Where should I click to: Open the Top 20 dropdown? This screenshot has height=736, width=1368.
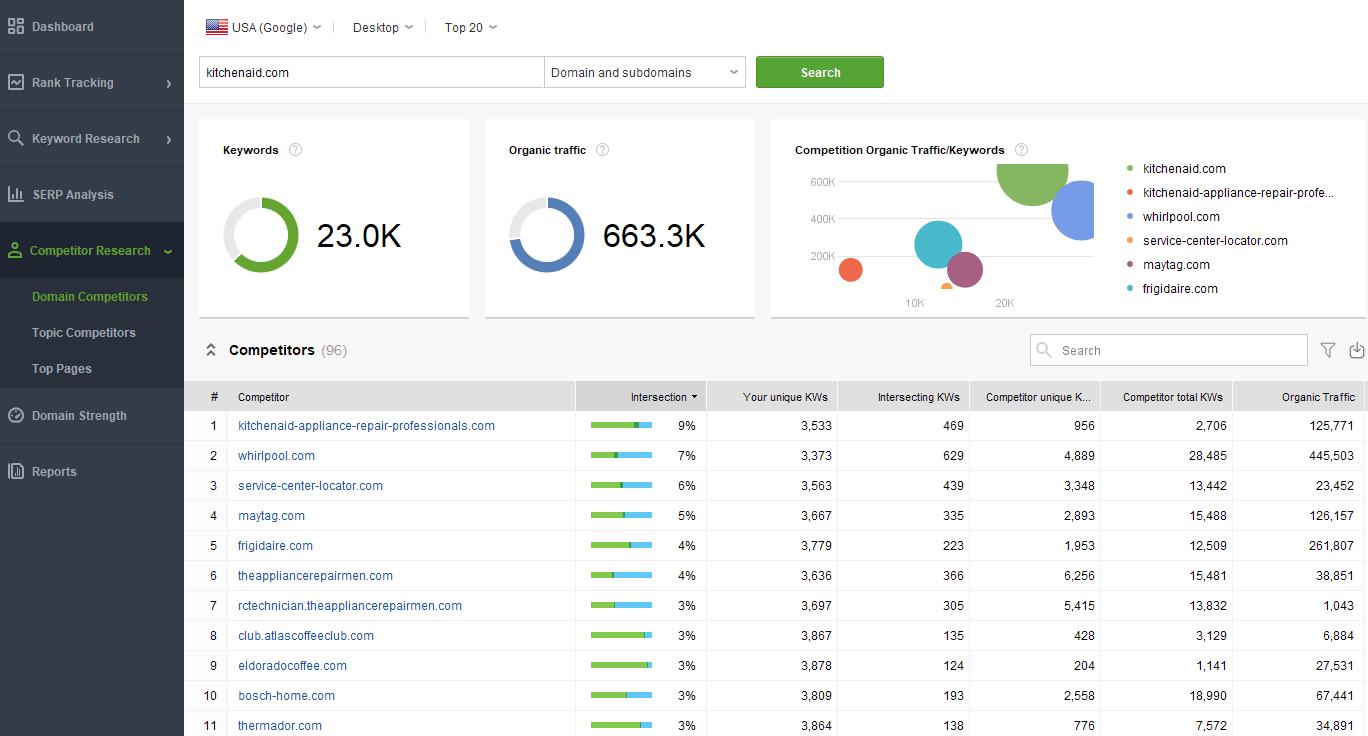[x=471, y=27]
